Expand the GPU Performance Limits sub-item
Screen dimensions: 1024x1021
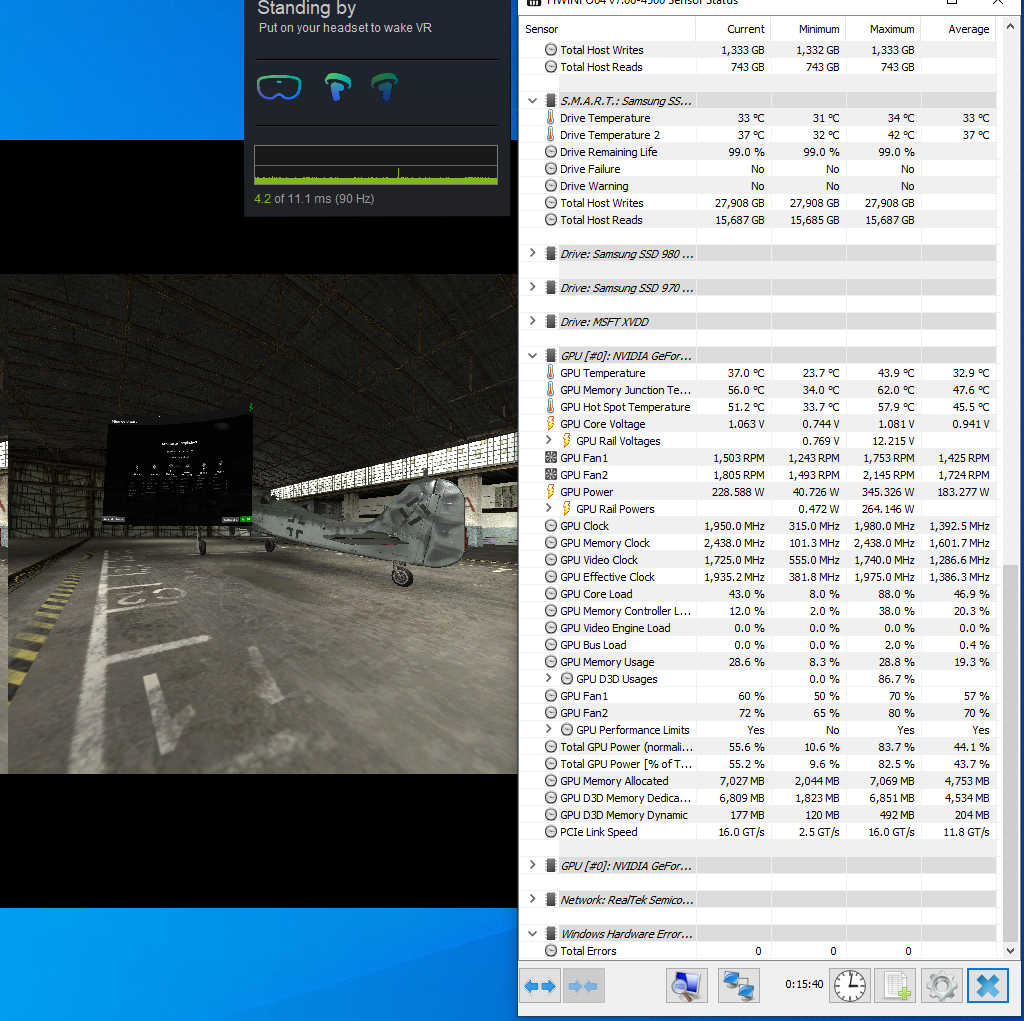coord(549,730)
